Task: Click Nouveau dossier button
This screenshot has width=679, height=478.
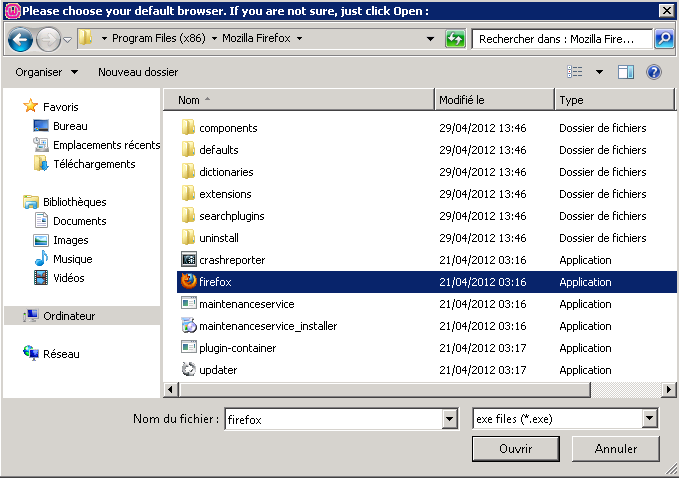Action: 138,72
